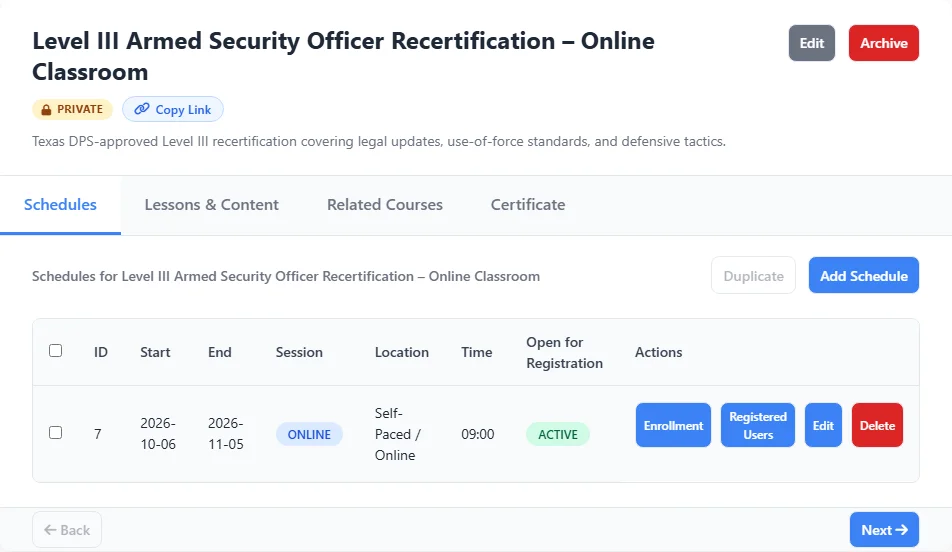Go to the Certificate tab
This screenshot has height=552, width=952.
[x=528, y=205]
